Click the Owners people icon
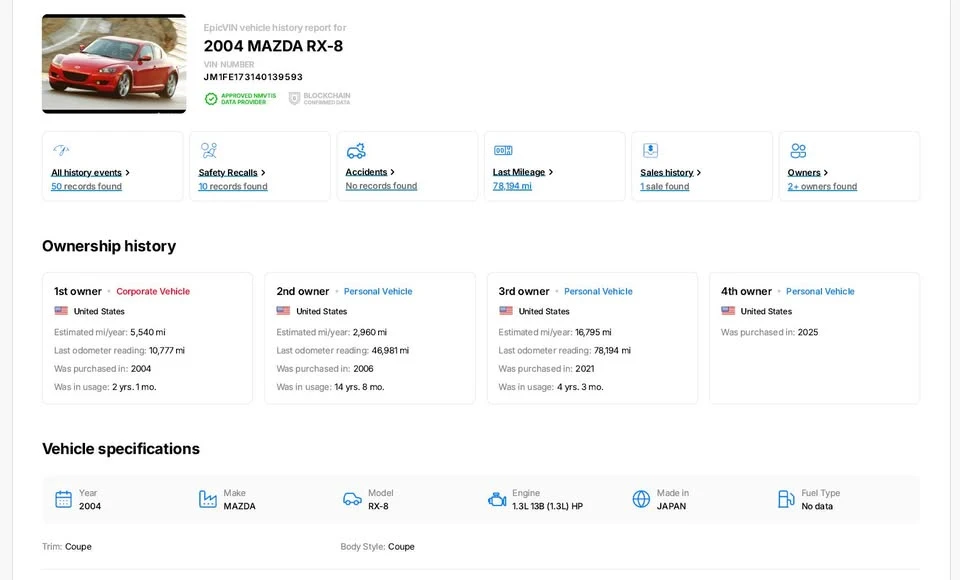The height and width of the screenshot is (580, 960). [798, 150]
